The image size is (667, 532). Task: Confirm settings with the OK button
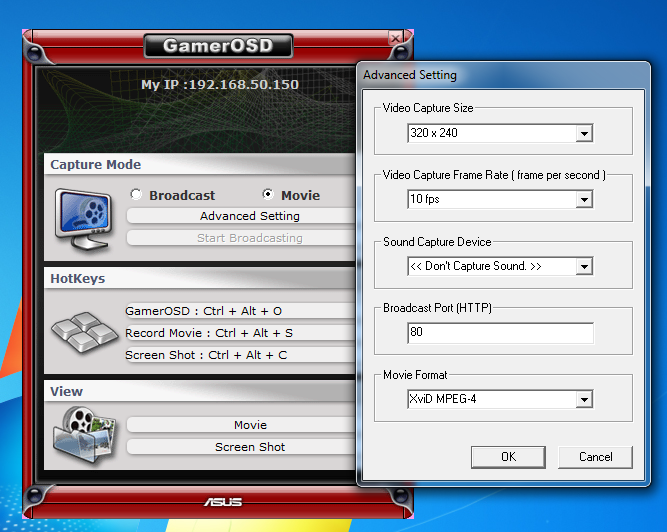pyautogui.click(x=508, y=457)
